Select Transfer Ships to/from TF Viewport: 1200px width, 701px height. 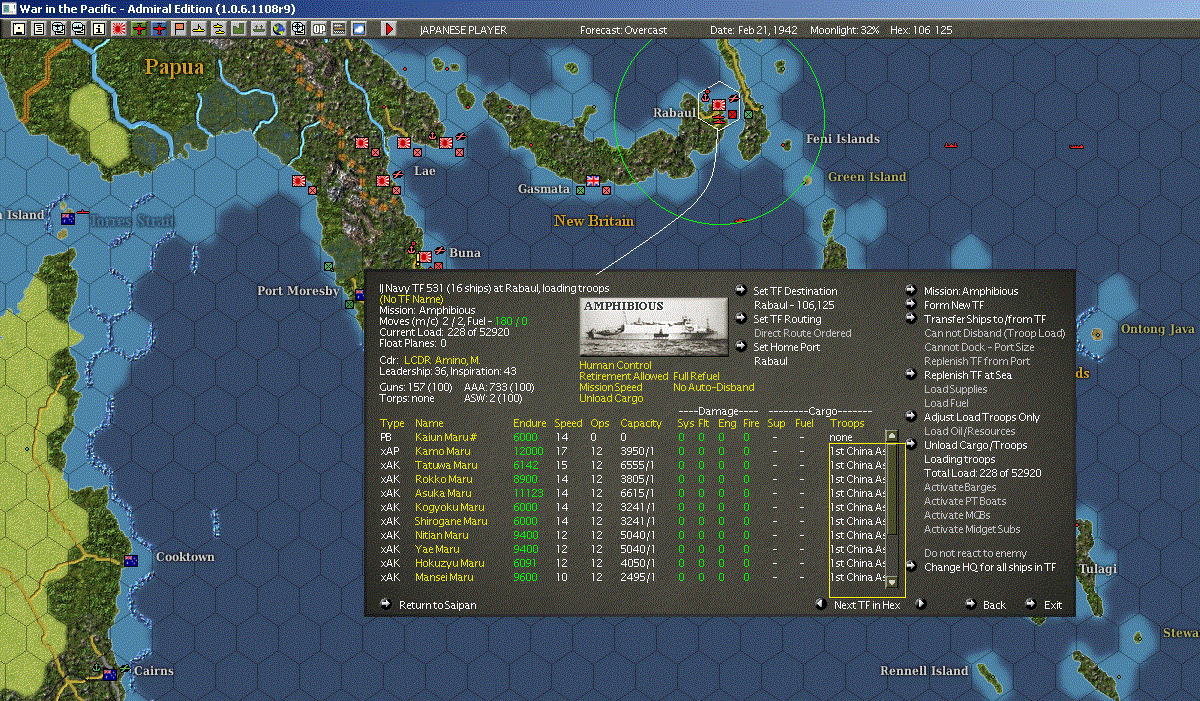pos(985,320)
